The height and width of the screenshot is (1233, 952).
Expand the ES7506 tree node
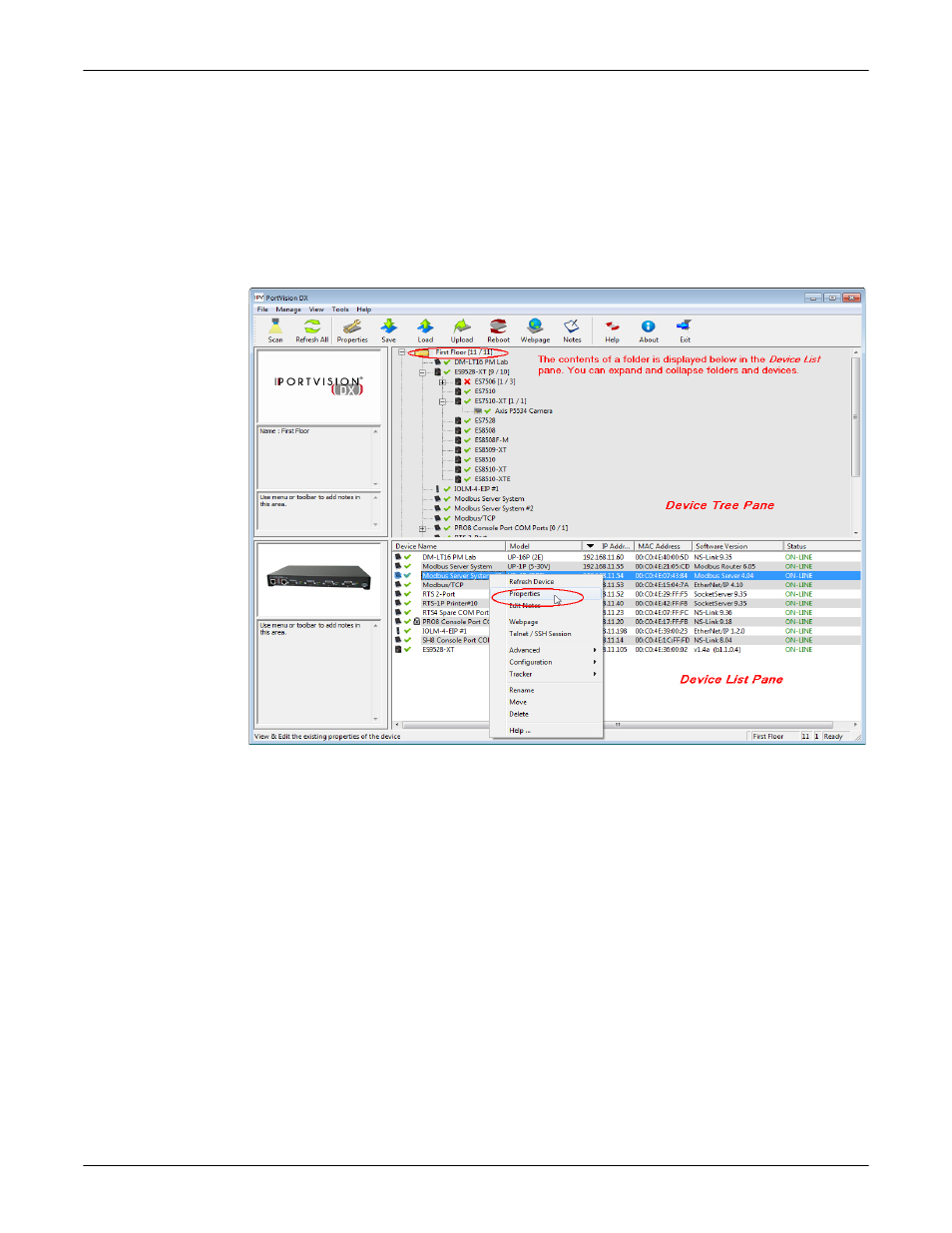pos(442,381)
